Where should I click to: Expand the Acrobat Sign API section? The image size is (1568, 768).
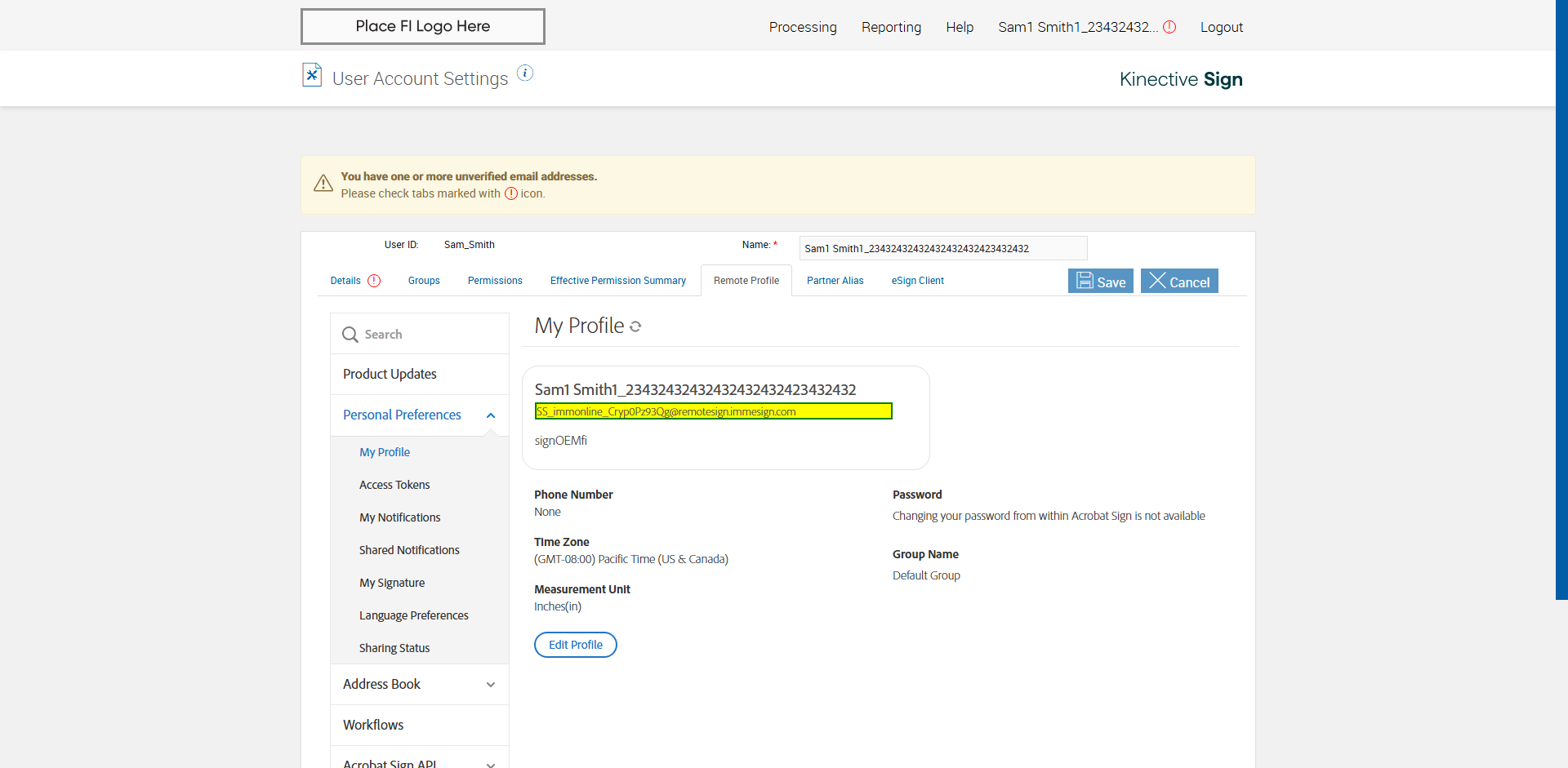click(x=491, y=764)
